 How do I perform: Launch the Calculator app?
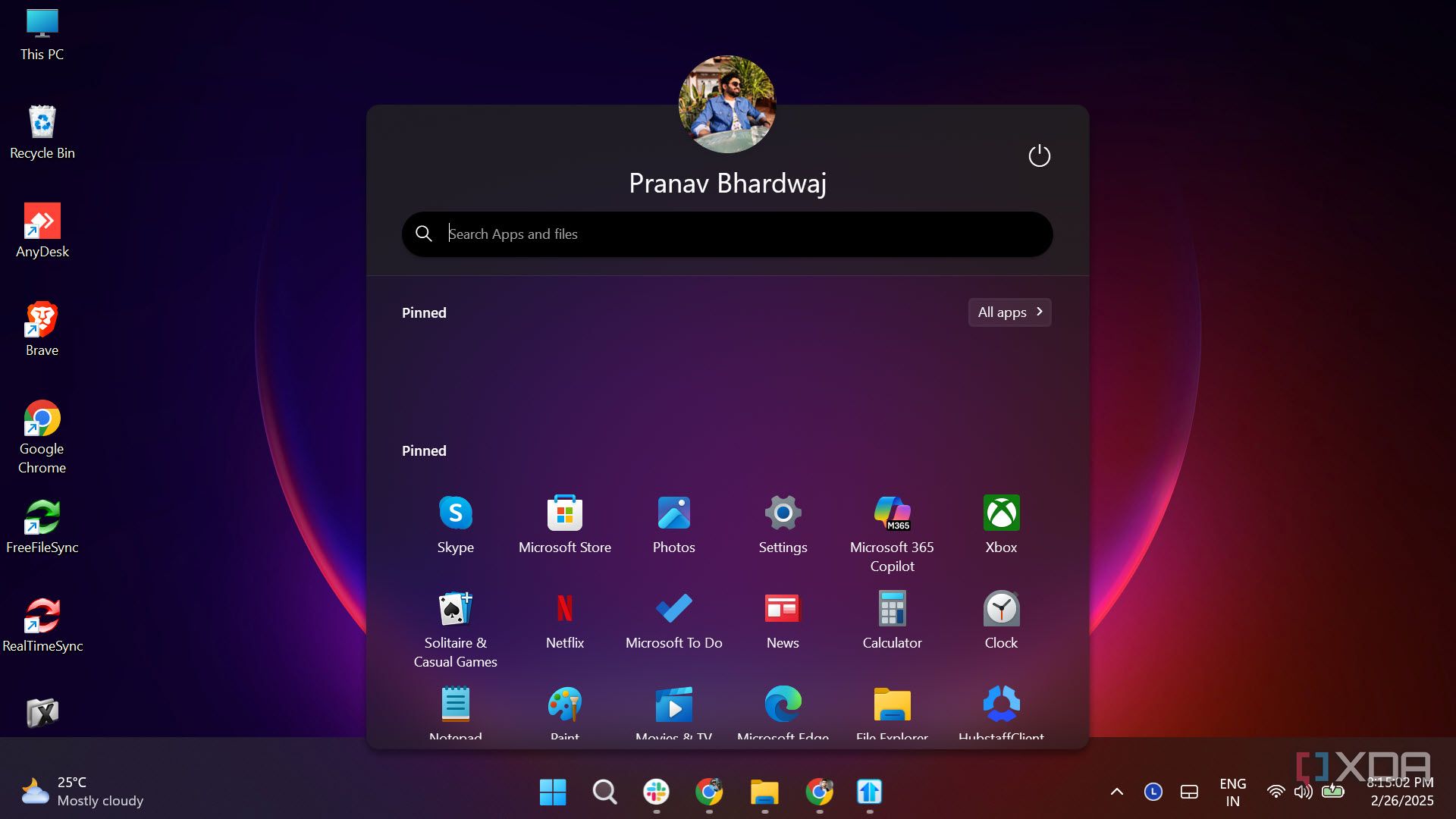click(x=892, y=618)
